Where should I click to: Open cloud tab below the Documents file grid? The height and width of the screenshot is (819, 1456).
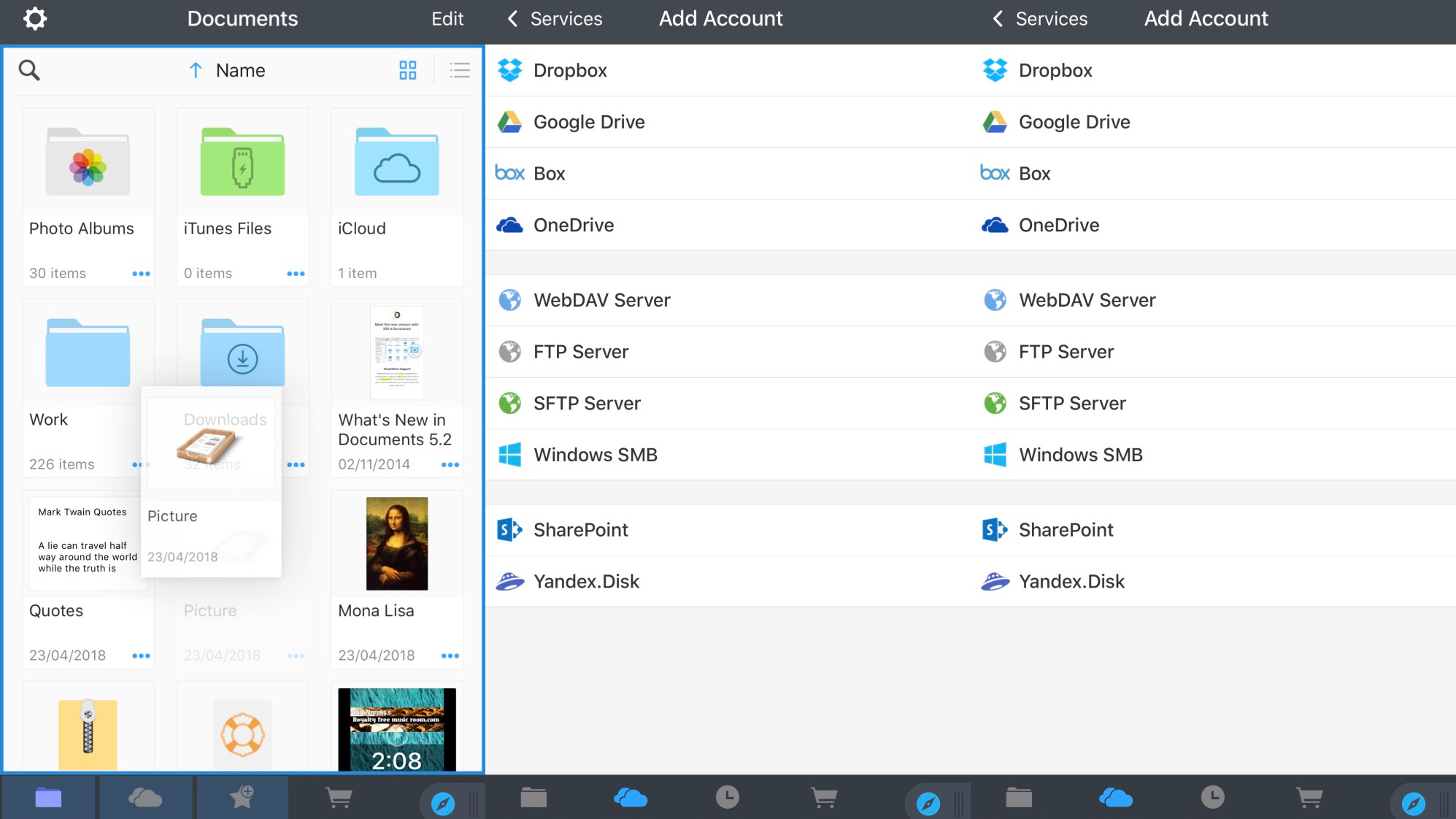(145, 797)
